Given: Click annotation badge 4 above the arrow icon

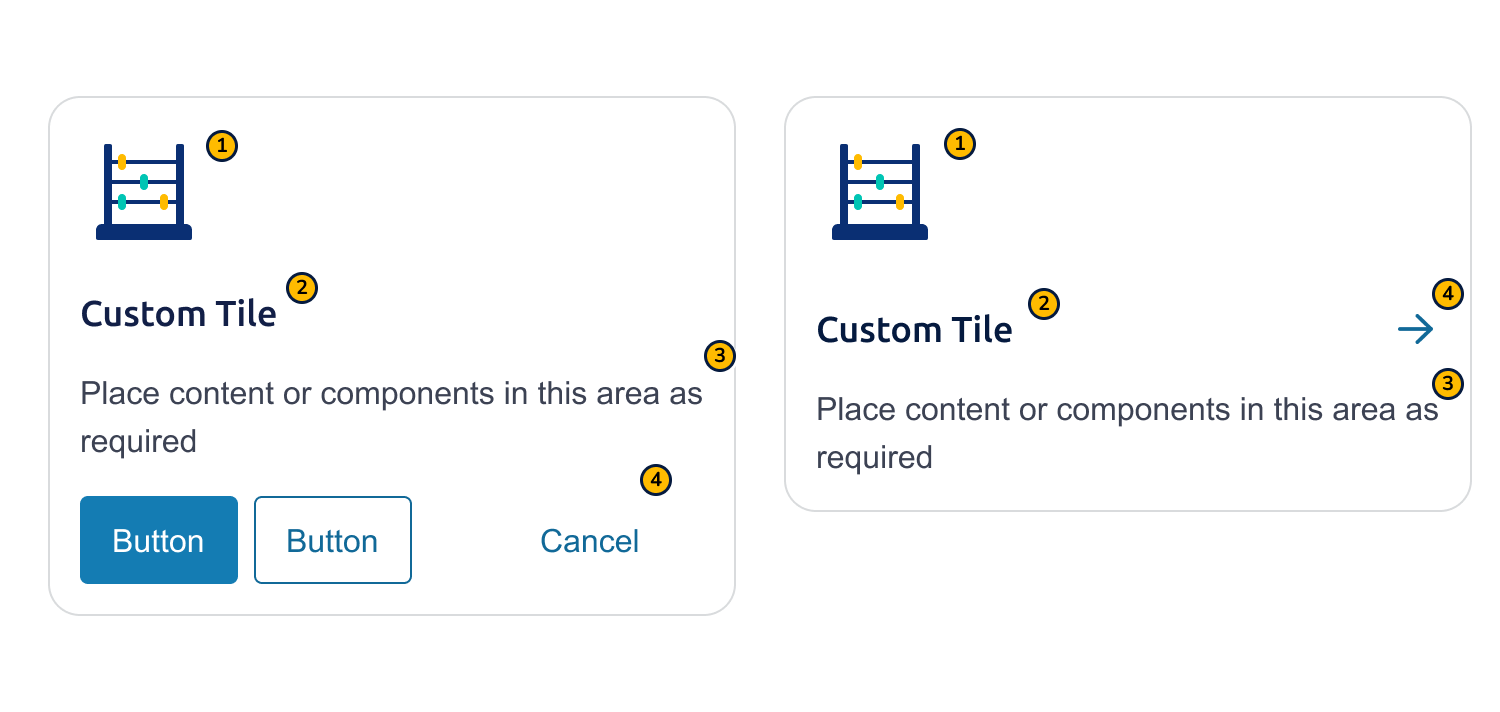Looking at the screenshot, I should [x=1448, y=294].
